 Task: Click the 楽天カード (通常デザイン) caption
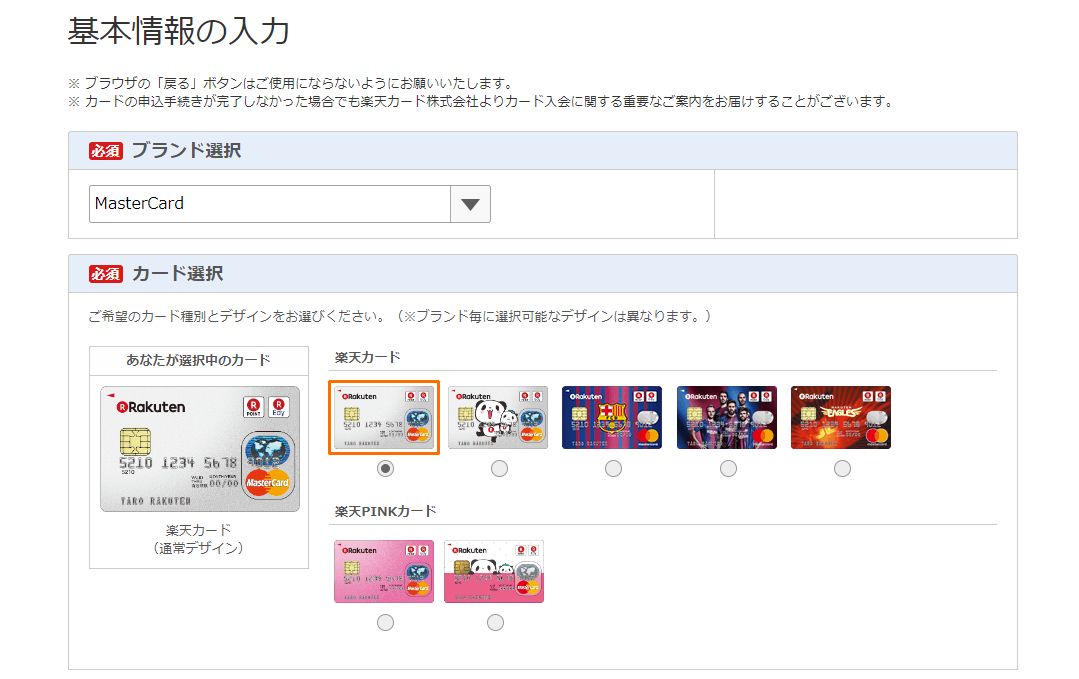[x=198, y=539]
